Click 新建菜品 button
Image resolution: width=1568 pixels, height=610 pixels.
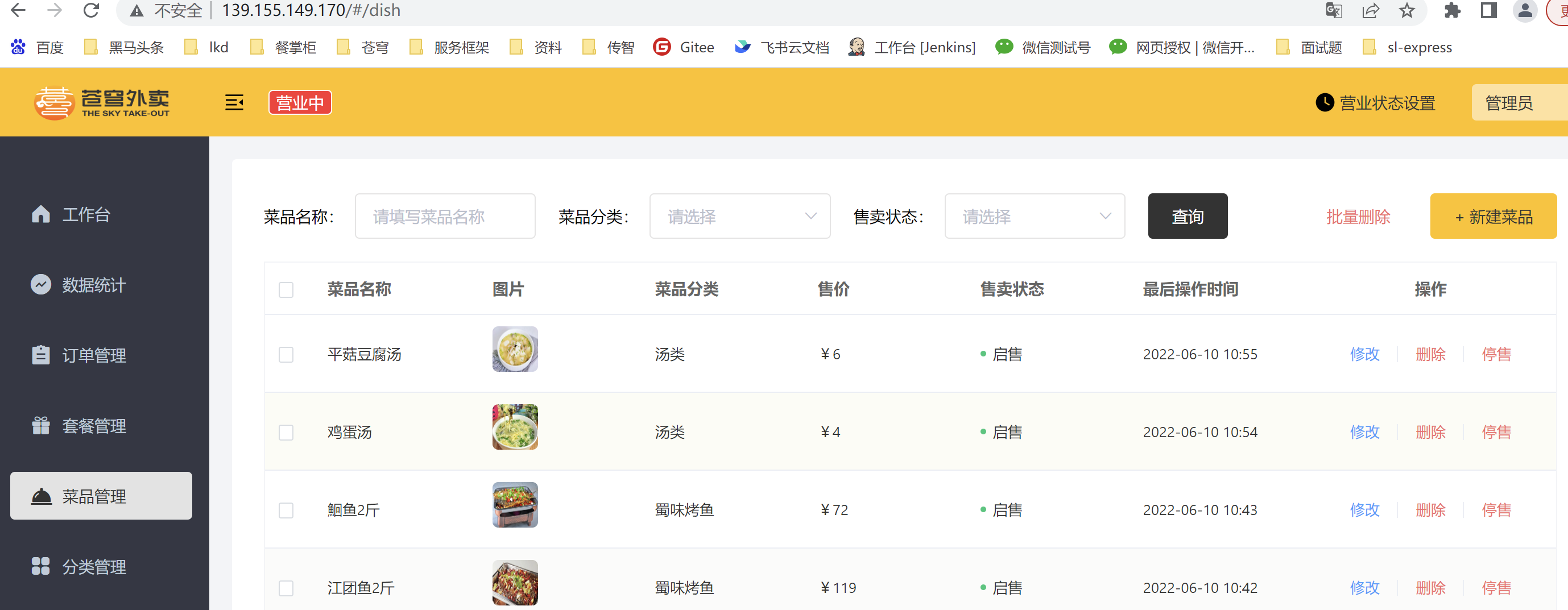(x=1493, y=216)
